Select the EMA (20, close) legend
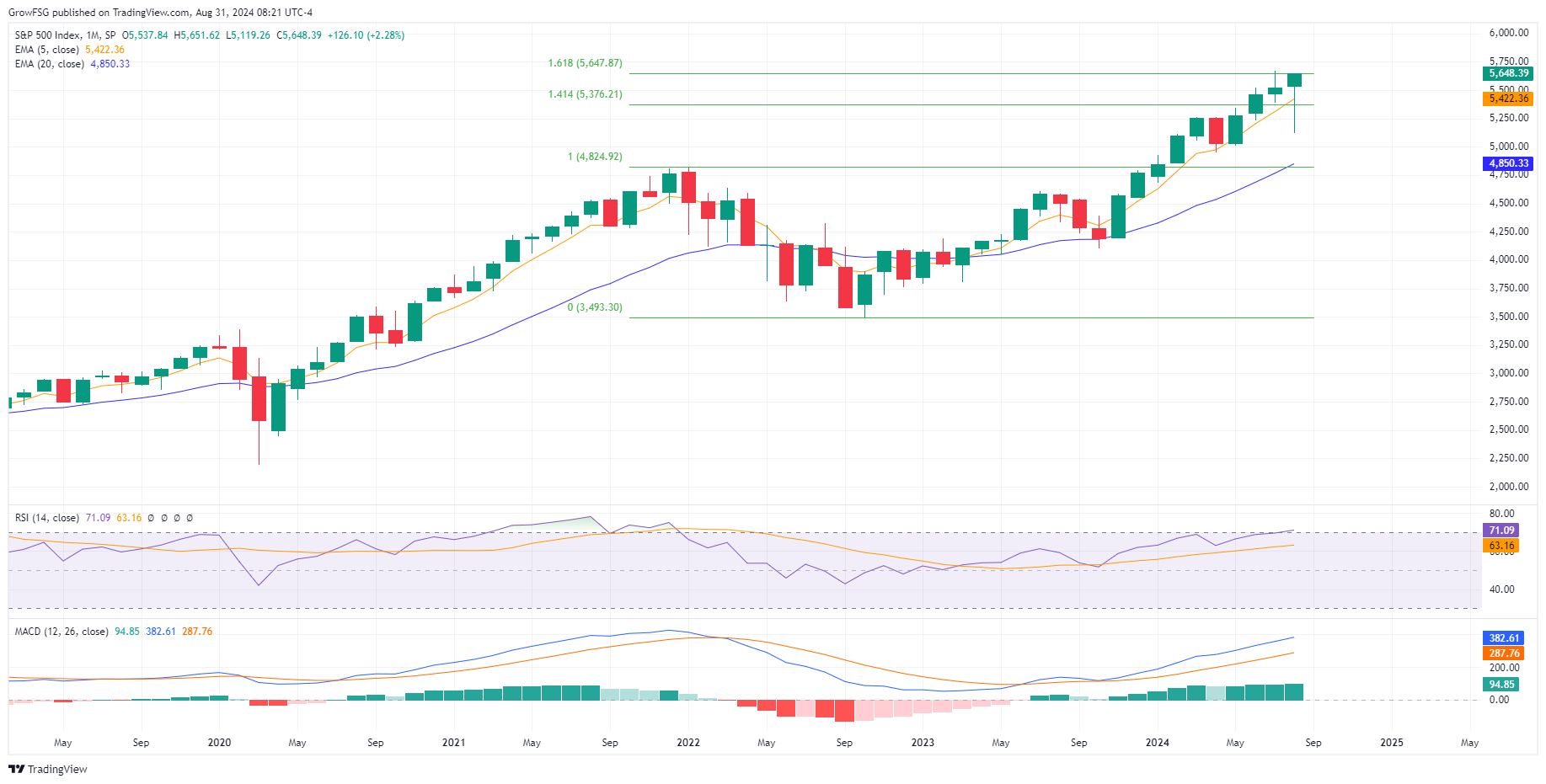This screenshot has width=1546, height=784. 50,64
